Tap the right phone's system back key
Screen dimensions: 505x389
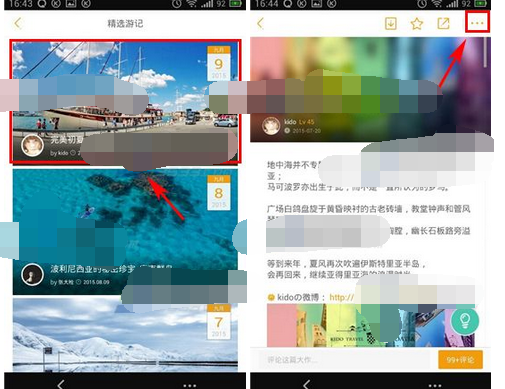(307, 384)
